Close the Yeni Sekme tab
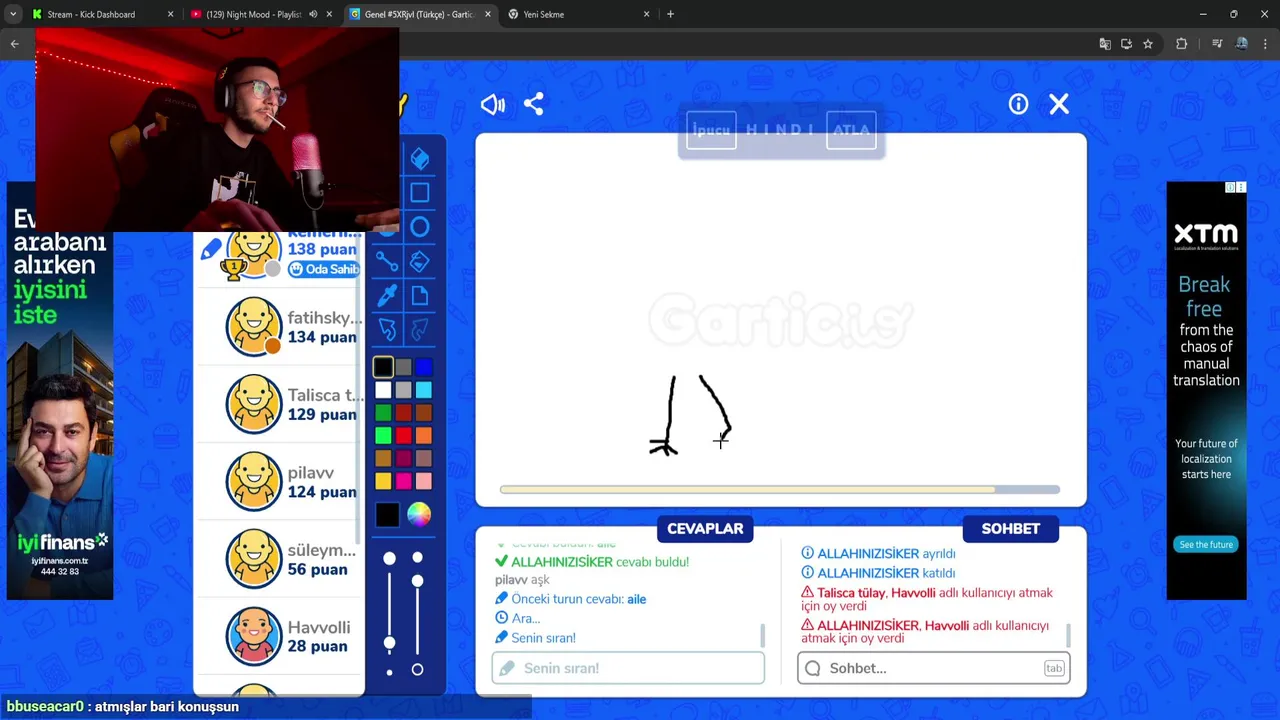Screen dimensions: 1280x720 [x=646, y=14]
